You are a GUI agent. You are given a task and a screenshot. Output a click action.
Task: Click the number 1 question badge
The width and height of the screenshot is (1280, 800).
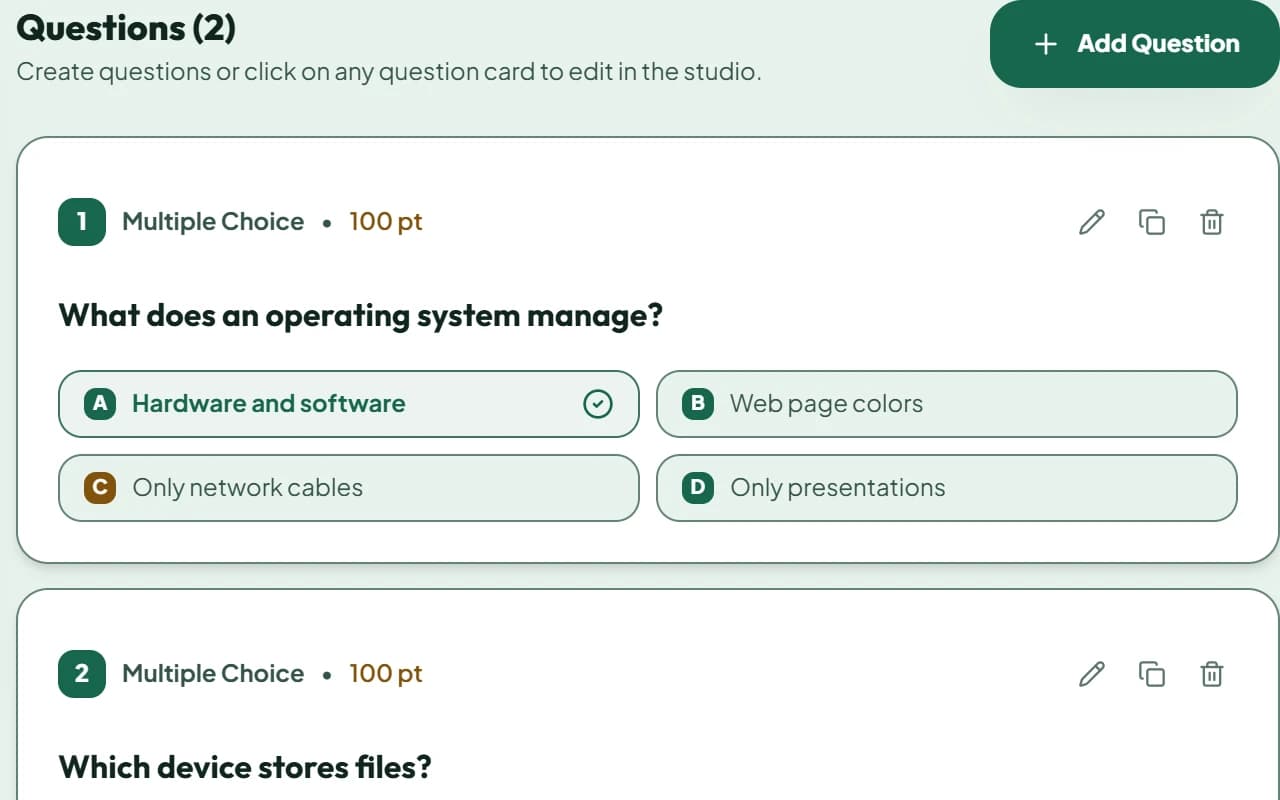click(82, 222)
